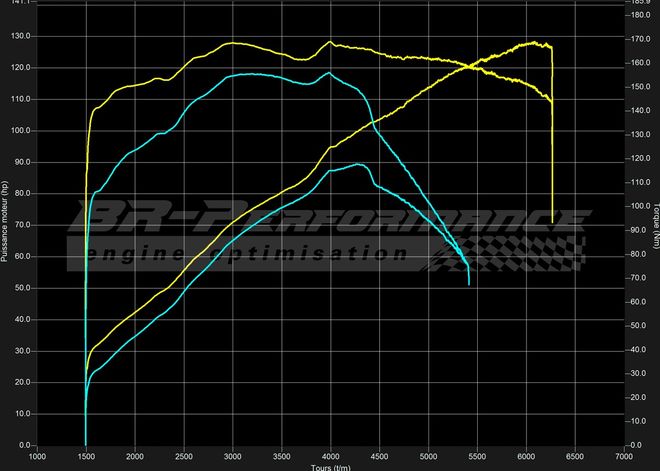The height and width of the screenshot is (471, 660).
Task: Click the 7000 label on the x-axis
Action: (x=624, y=457)
